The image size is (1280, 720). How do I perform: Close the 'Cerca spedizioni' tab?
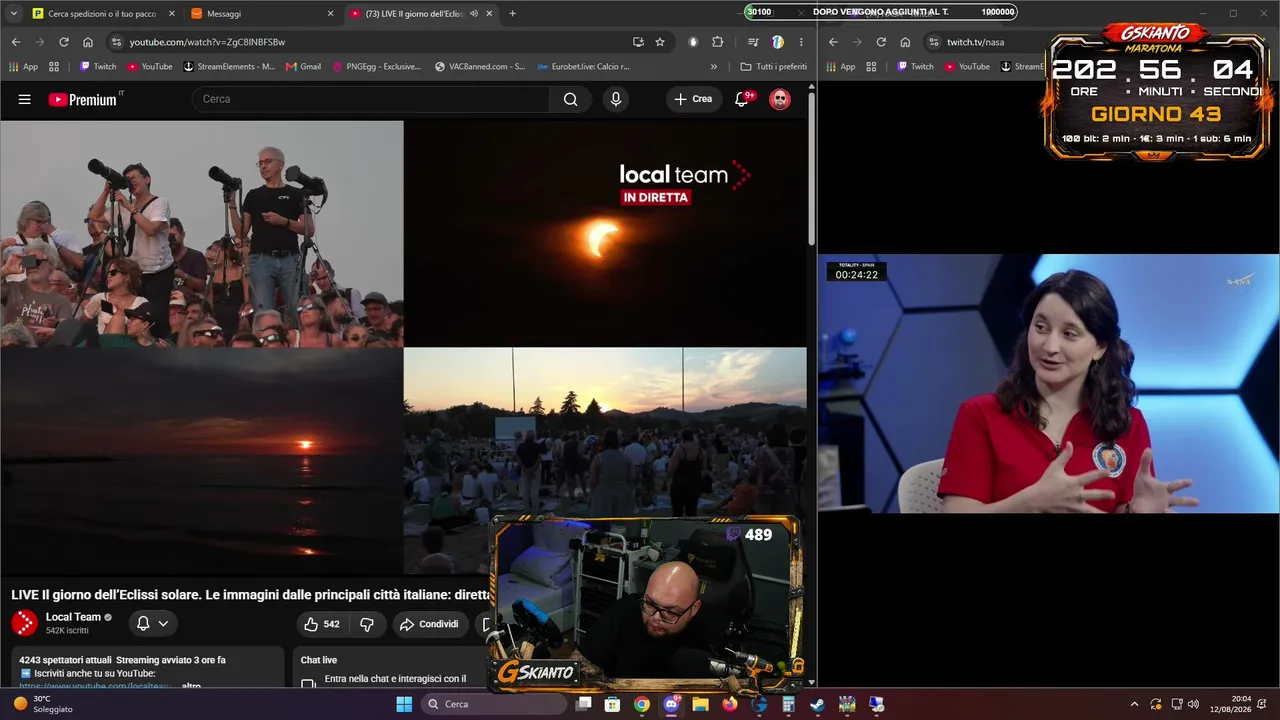(172, 14)
